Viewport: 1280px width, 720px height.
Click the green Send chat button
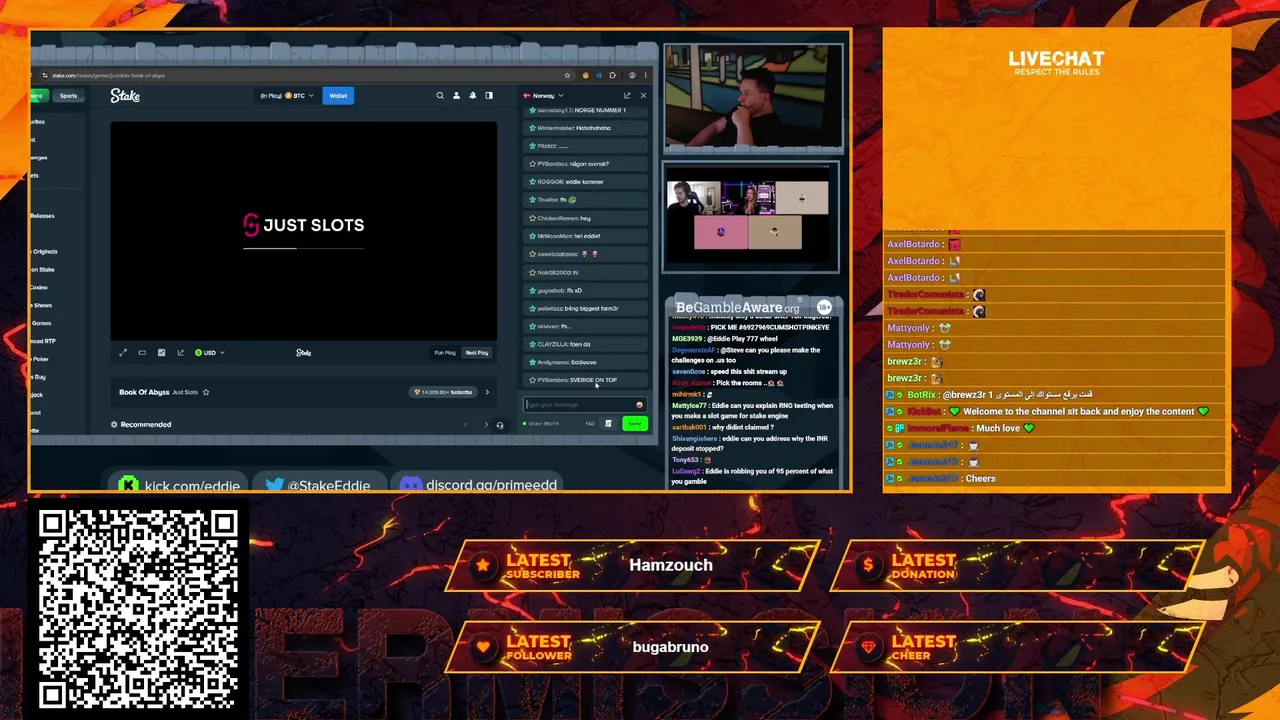pyautogui.click(x=634, y=424)
